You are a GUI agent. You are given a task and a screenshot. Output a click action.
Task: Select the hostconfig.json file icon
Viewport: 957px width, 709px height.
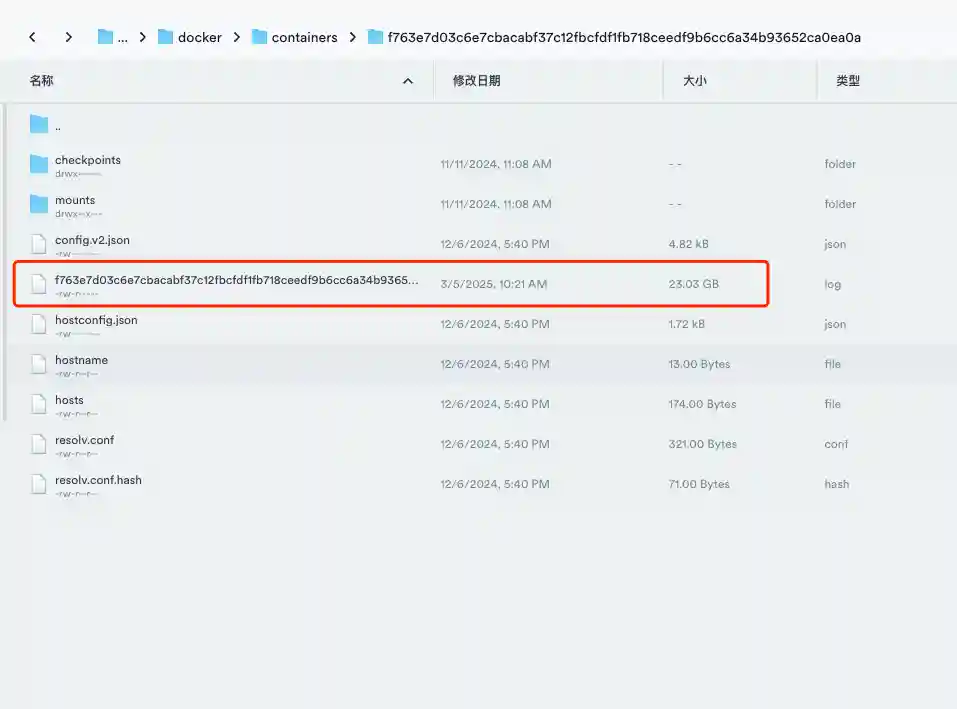(x=39, y=324)
